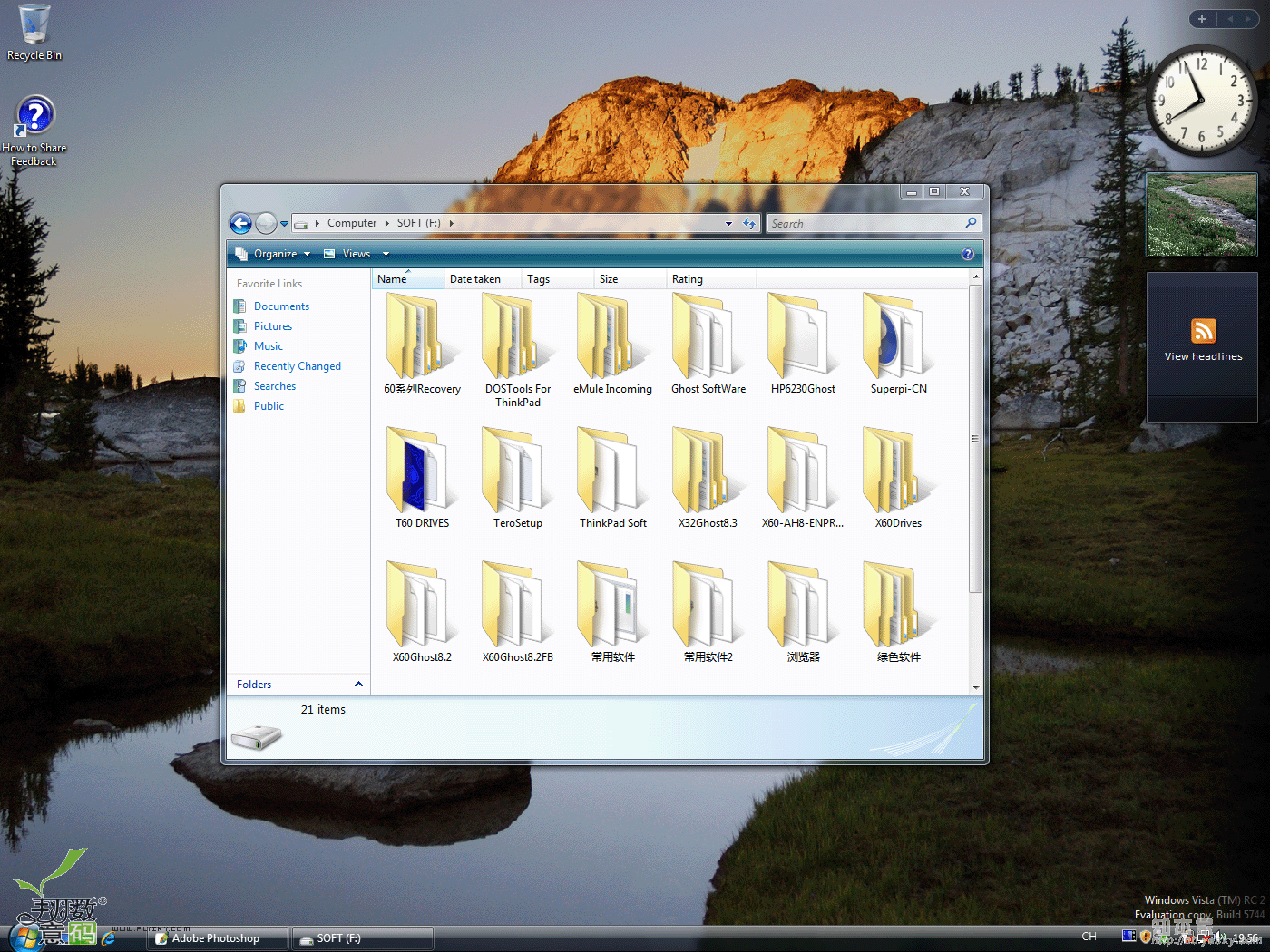The image size is (1270, 952).
Task: Click the search magnifier icon
Action: [x=971, y=223]
